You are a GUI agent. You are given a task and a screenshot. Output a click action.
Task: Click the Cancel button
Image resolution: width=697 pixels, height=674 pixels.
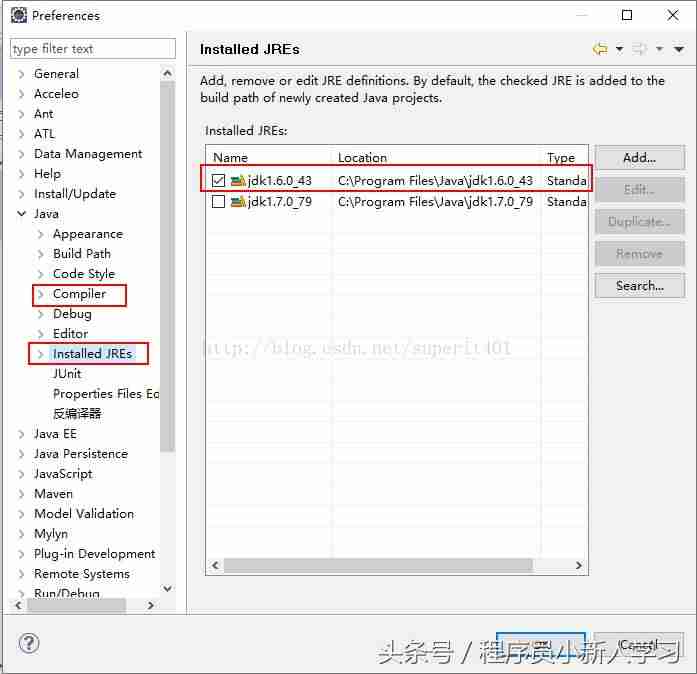coord(638,644)
